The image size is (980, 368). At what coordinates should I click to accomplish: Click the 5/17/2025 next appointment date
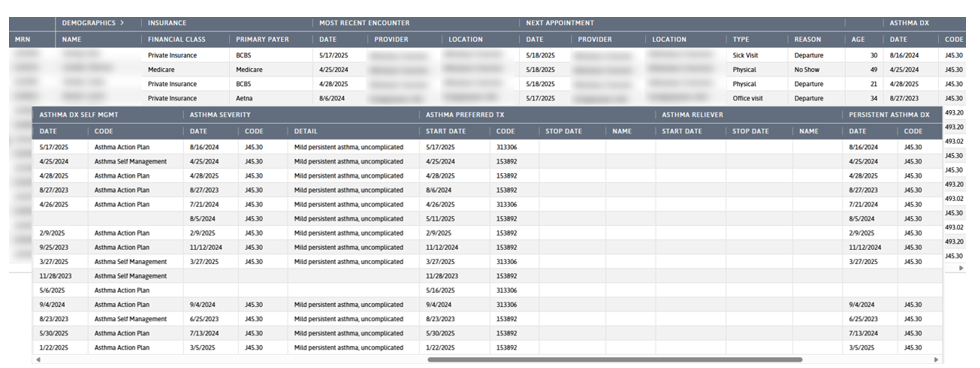(x=540, y=99)
